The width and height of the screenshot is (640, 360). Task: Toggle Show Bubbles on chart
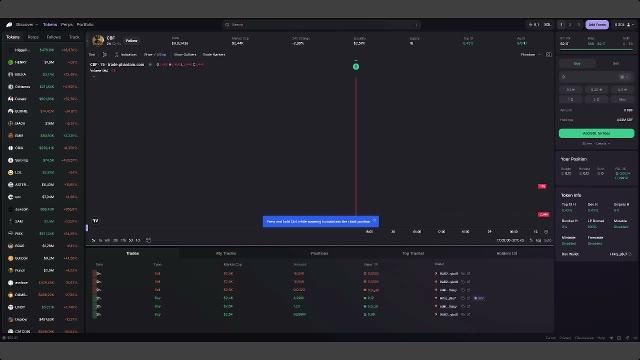point(184,55)
